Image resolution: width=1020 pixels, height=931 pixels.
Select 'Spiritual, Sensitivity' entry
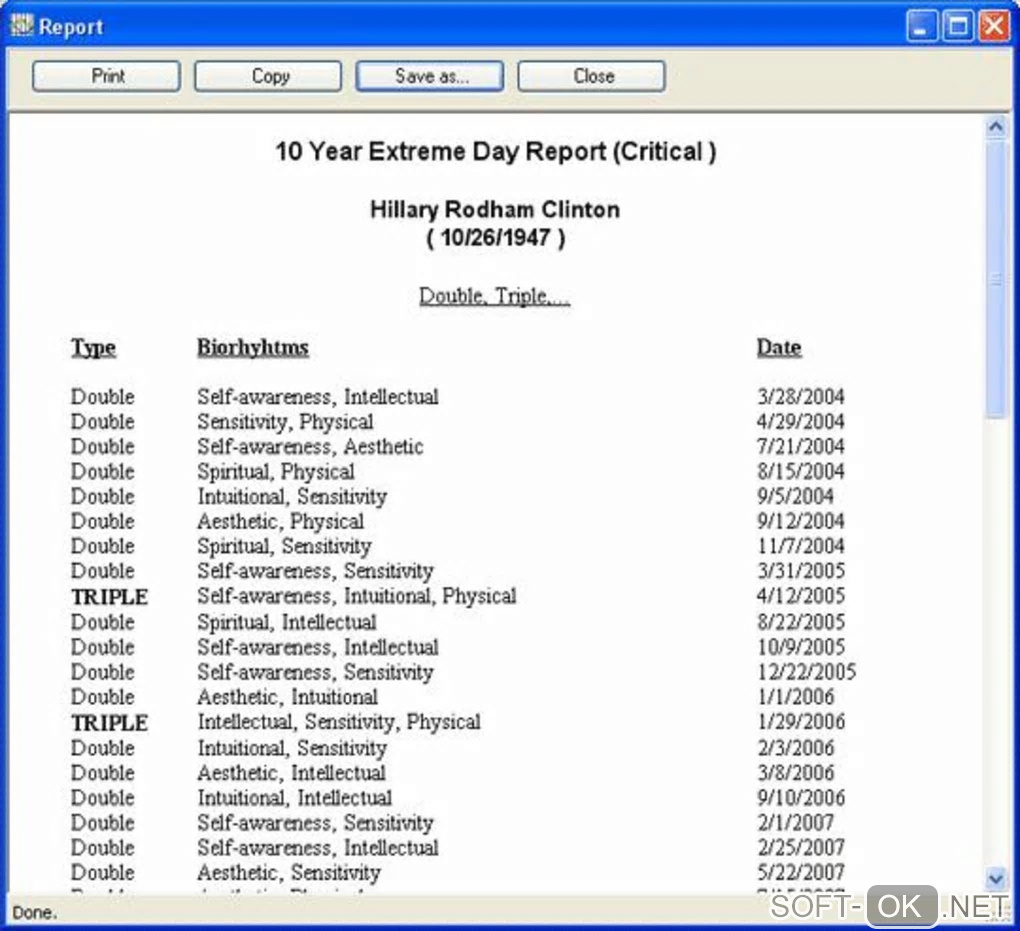click(x=284, y=546)
